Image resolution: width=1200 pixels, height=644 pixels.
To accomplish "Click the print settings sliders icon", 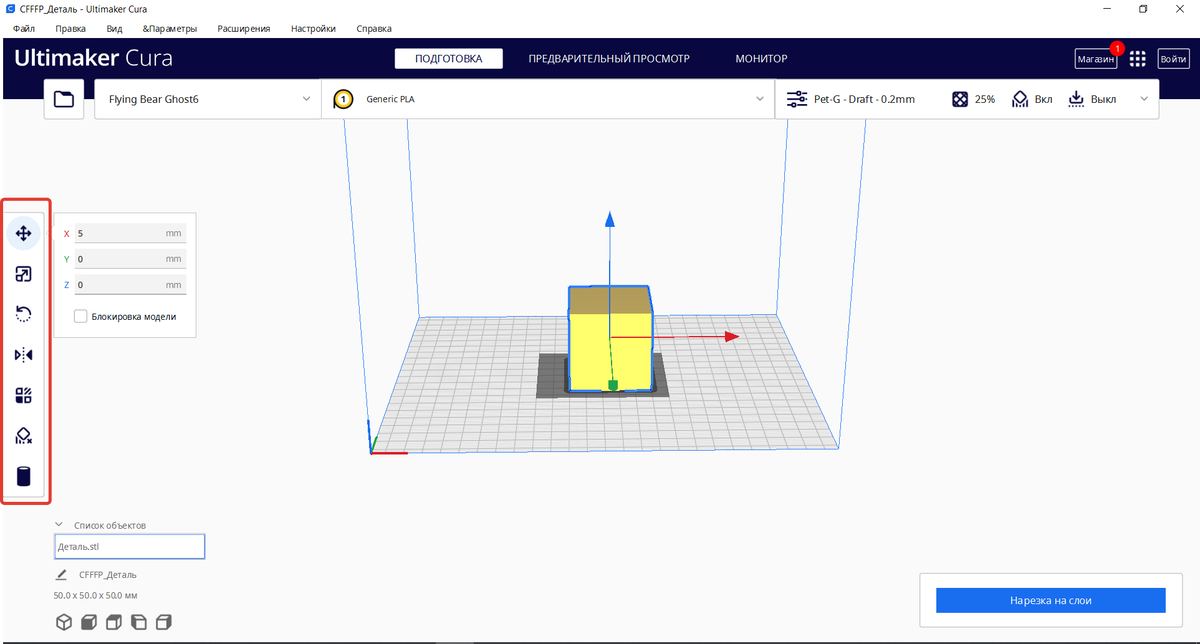I will click(x=797, y=99).
